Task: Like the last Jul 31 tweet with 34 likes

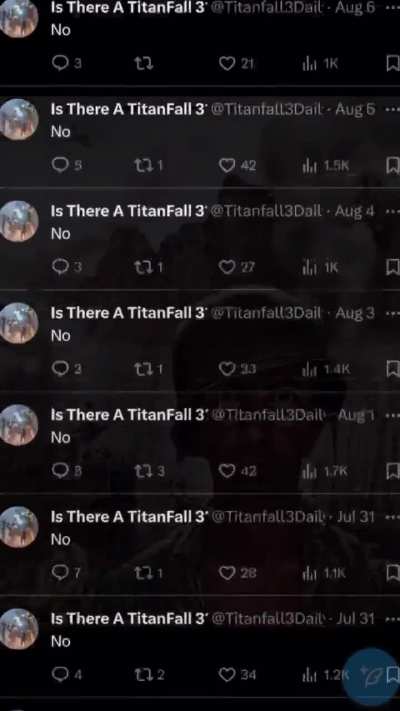Action: coord(227,675)
